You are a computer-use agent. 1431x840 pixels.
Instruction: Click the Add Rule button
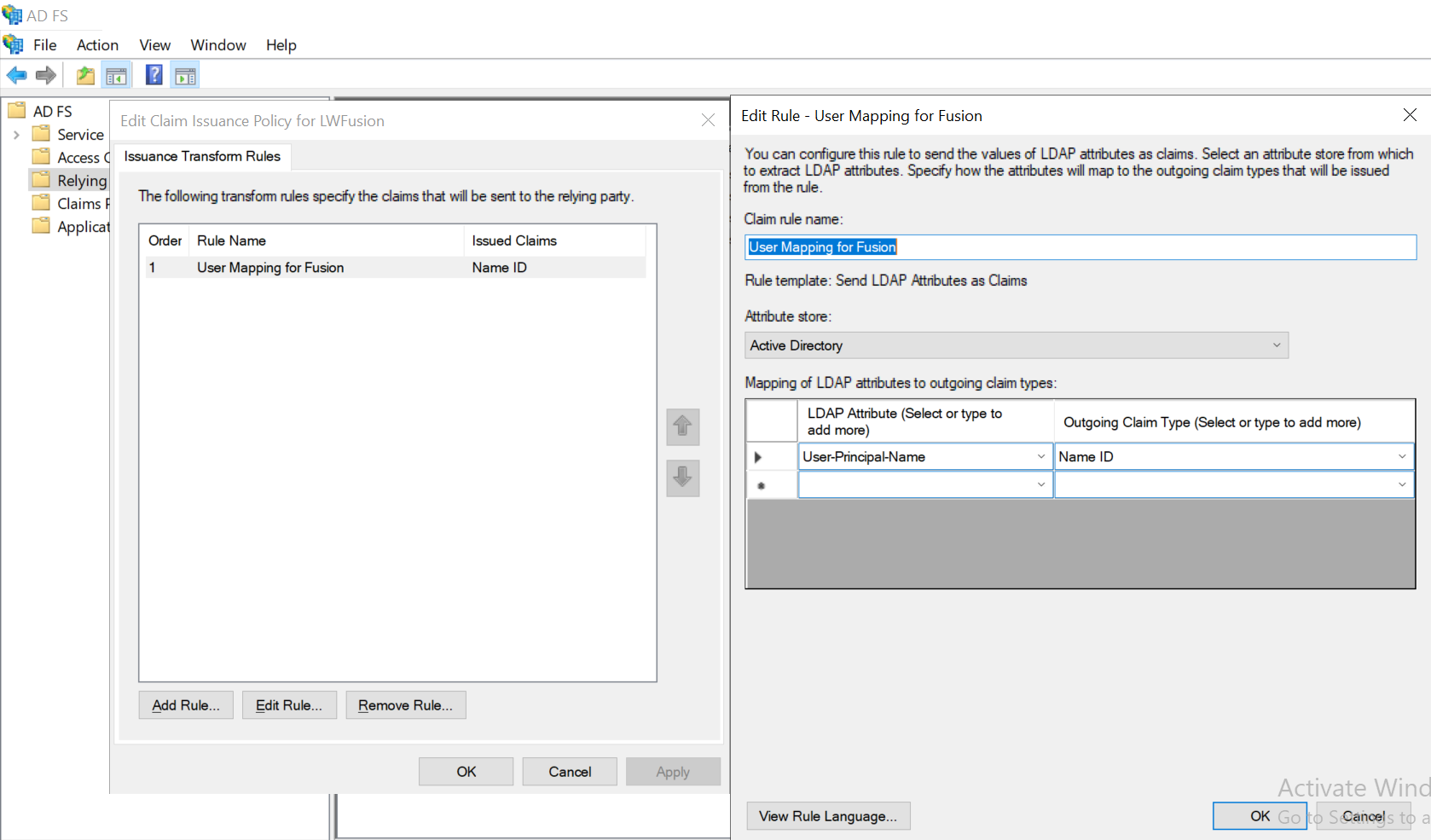tap(185, 704)
